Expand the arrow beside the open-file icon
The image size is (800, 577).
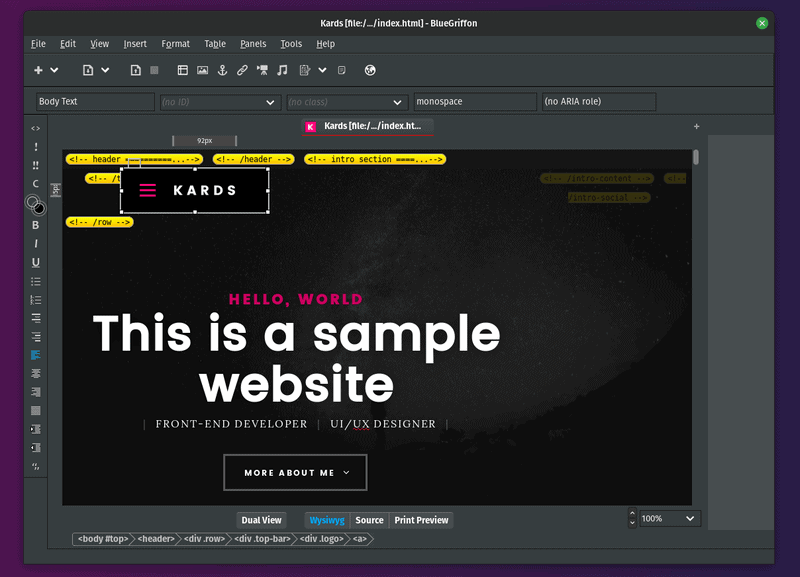click(x=105, y=70)
